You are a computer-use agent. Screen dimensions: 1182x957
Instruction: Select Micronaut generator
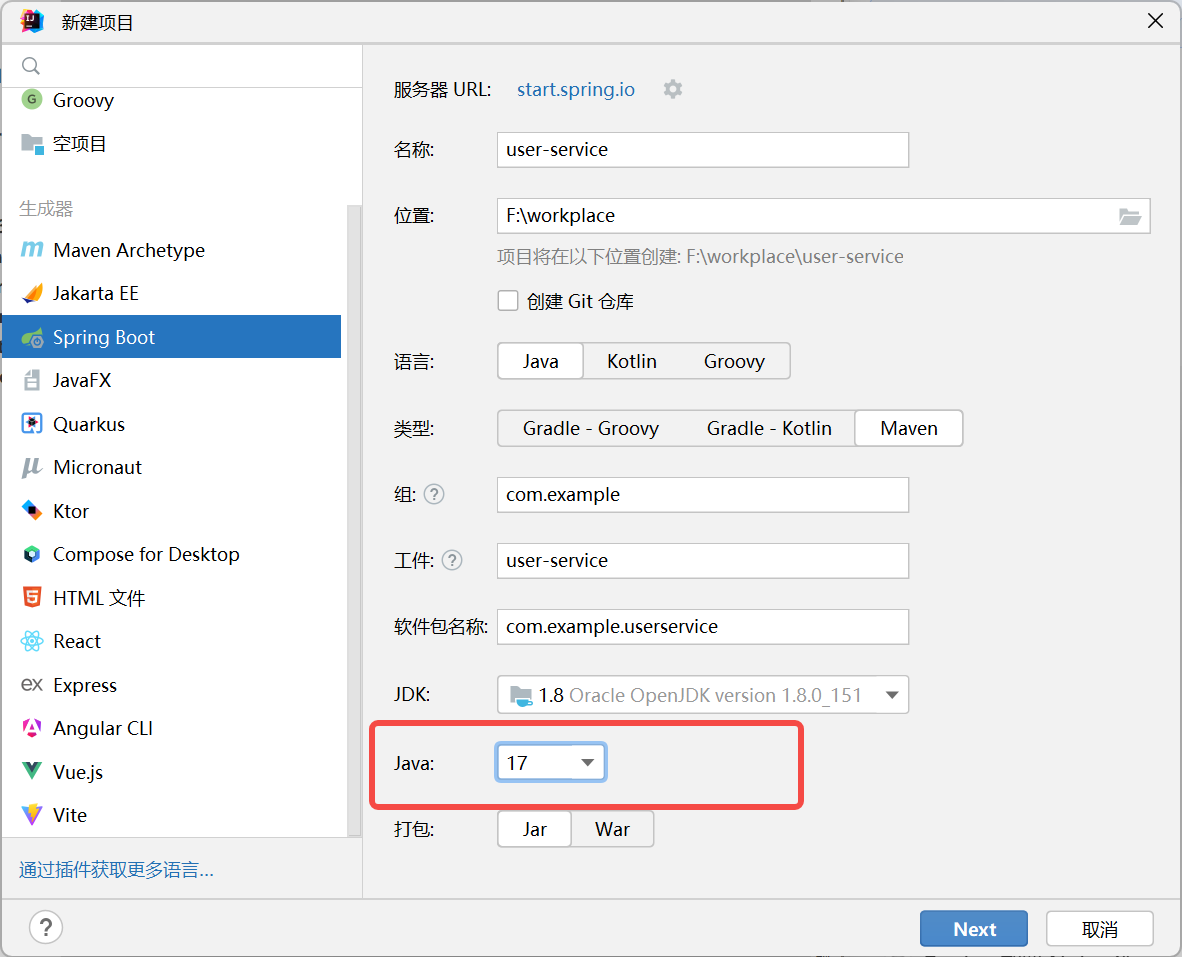[x=171, y=467]
